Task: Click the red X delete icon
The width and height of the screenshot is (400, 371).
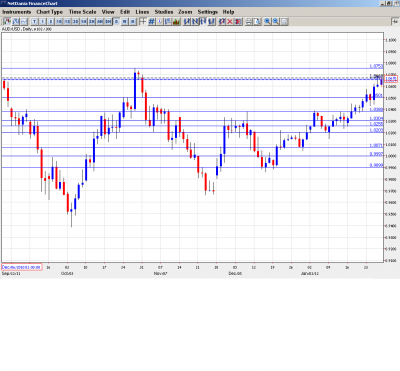Action: pyautogui.click(x=230, y=22)
